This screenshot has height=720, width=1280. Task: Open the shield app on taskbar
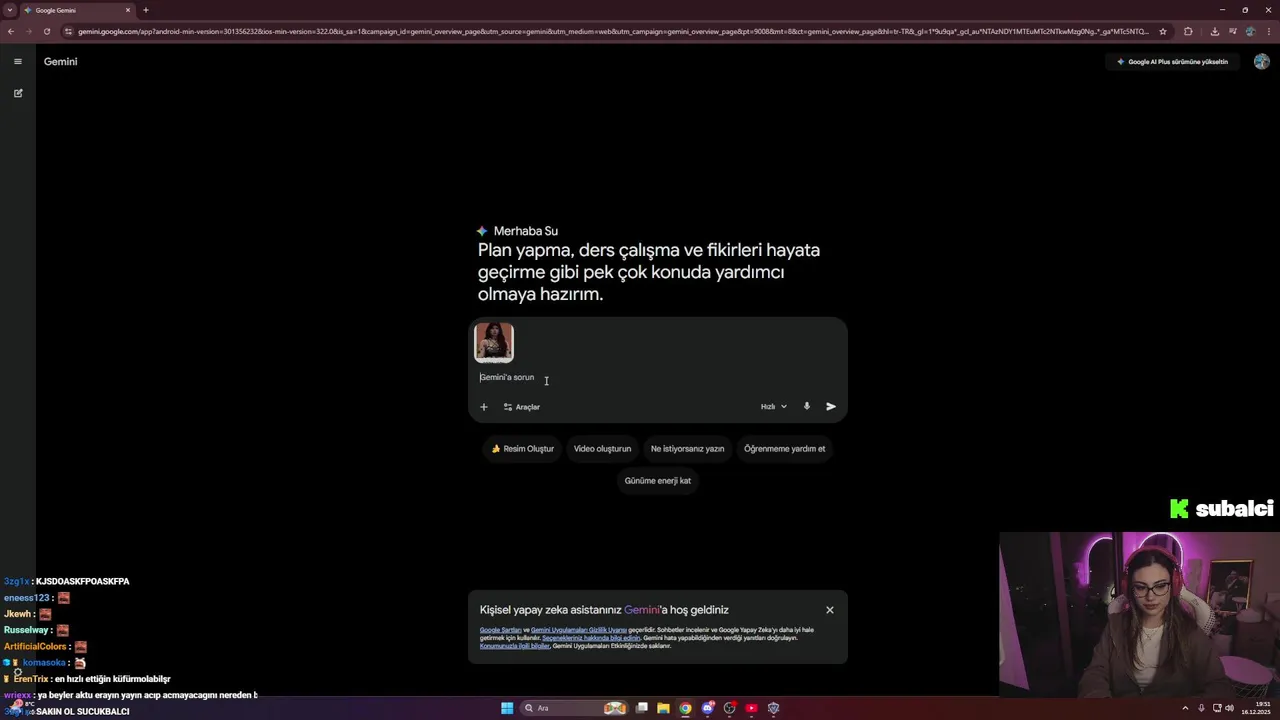pos(773,708)
